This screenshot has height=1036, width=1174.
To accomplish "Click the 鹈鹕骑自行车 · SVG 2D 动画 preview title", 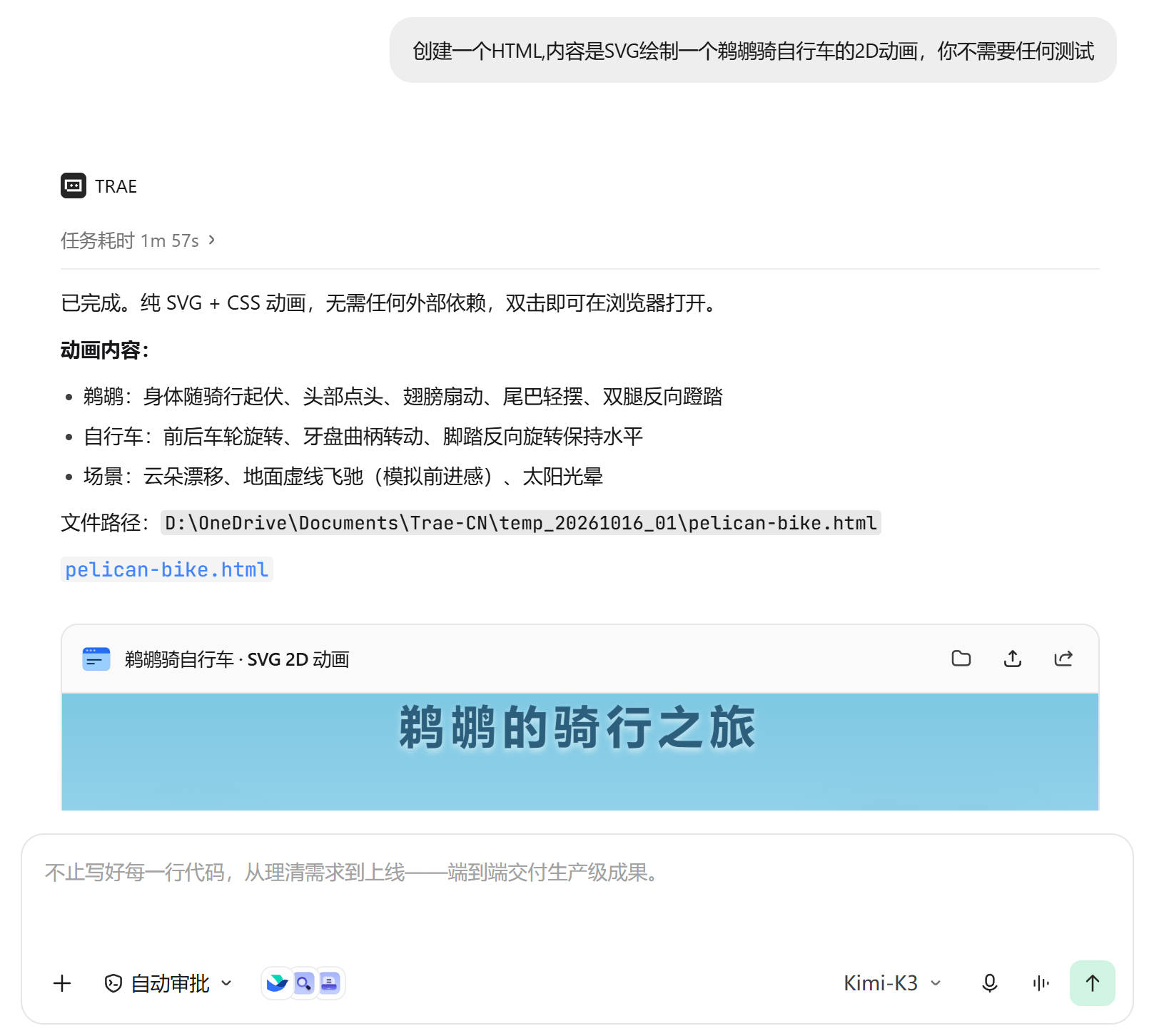I will pyautogui.click(x=237, y=659).
